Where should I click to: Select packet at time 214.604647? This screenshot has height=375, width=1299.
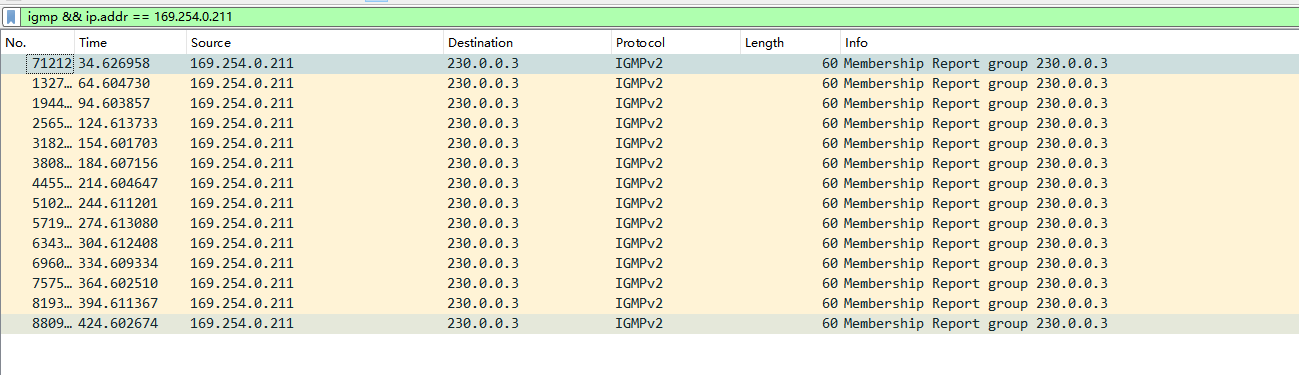649,183
